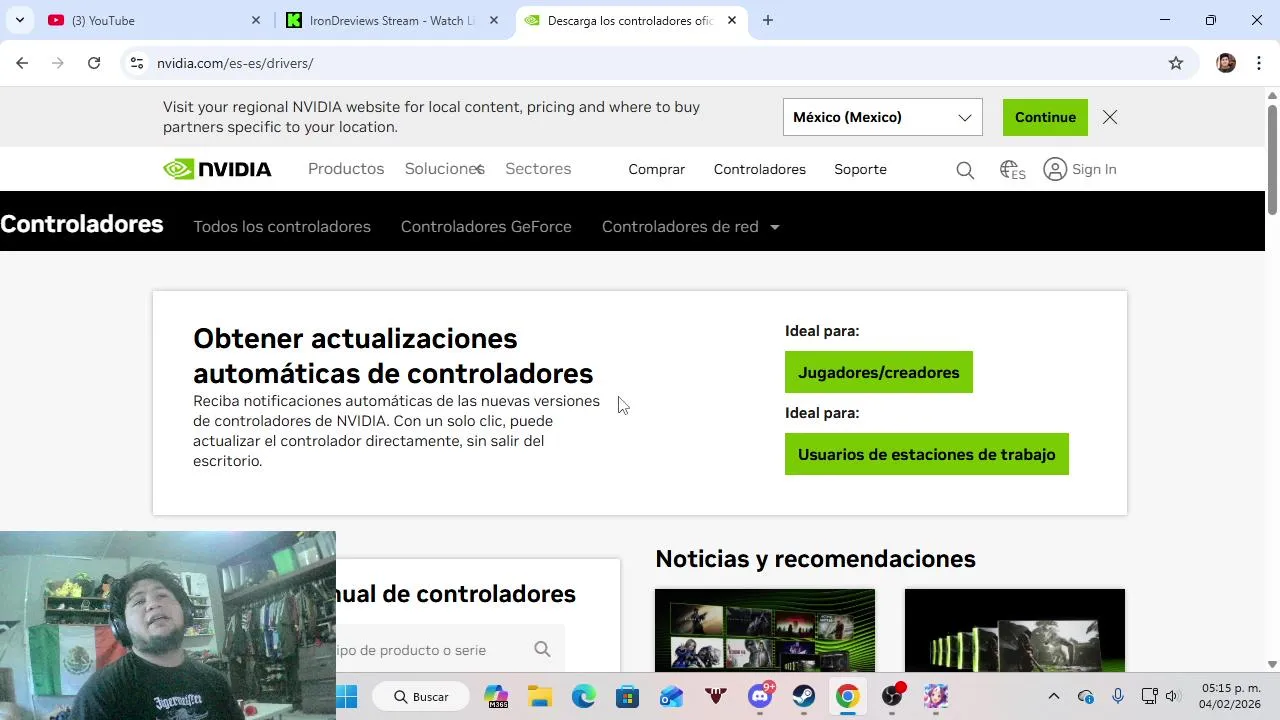The image size is (1280, 720).
Task: Open volume control in system tray
Action: pos(1173,696)
